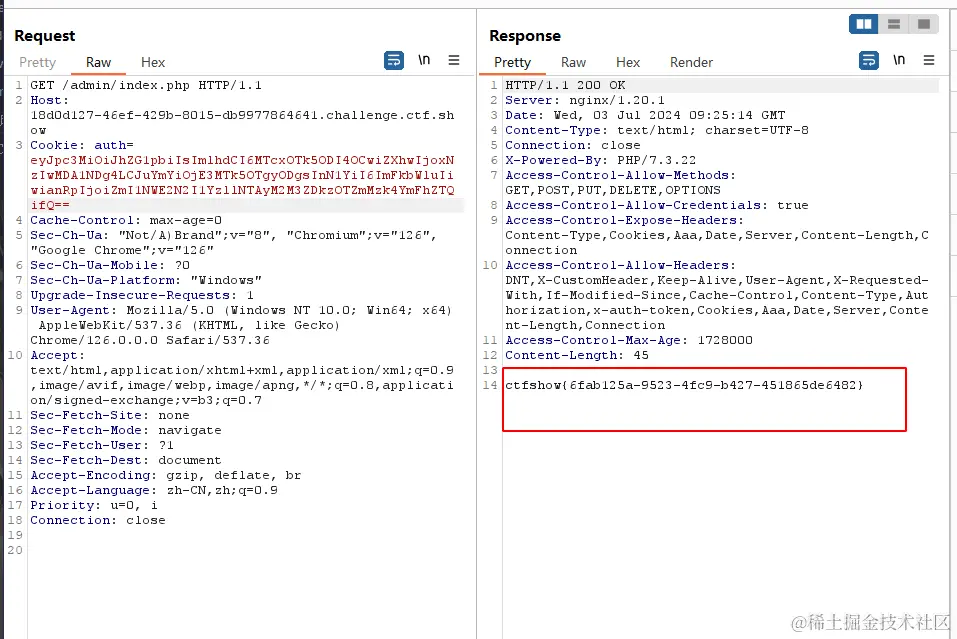Image resolution: width=957 pixels, height=639 pixels.
Task: Switch Request view to Pretty tab
Action: click(37, 62)
